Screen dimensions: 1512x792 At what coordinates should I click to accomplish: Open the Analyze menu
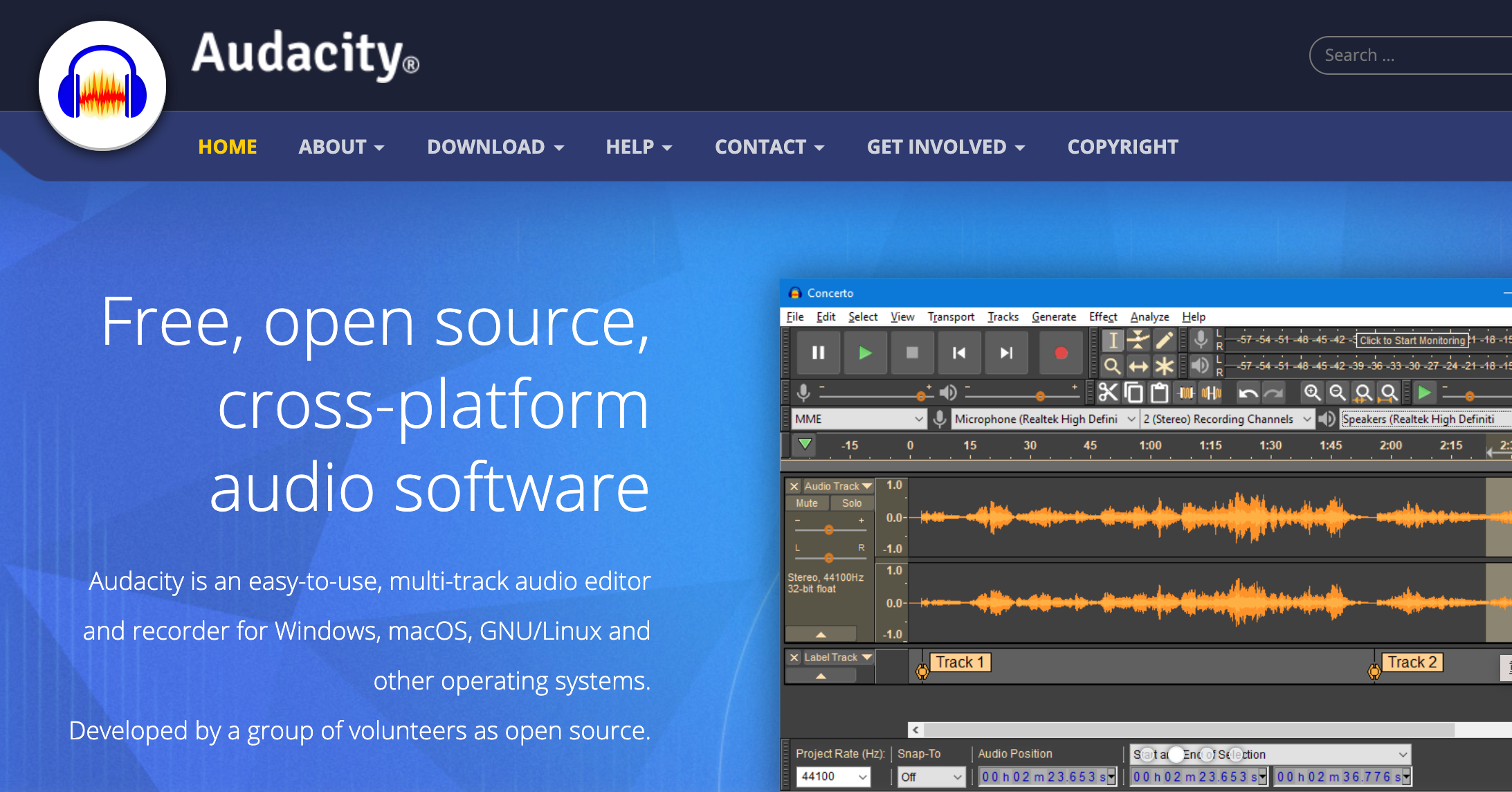tap(1149, 316)
